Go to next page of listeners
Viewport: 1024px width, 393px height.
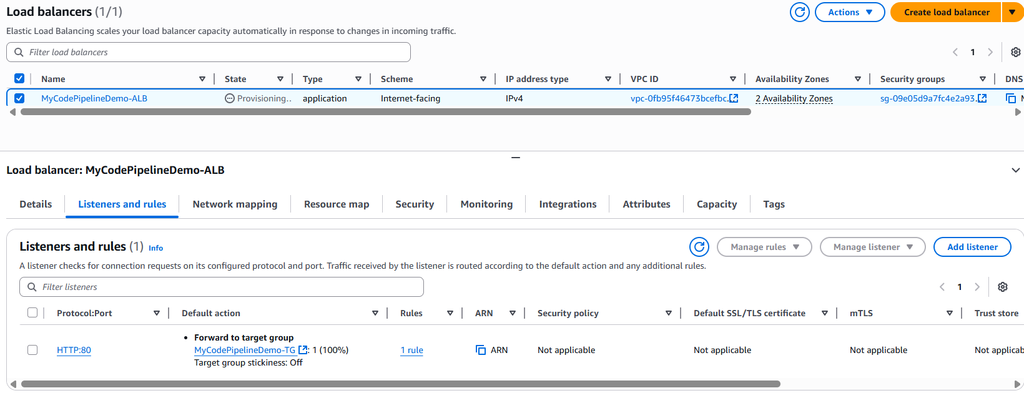click(977, 287)
